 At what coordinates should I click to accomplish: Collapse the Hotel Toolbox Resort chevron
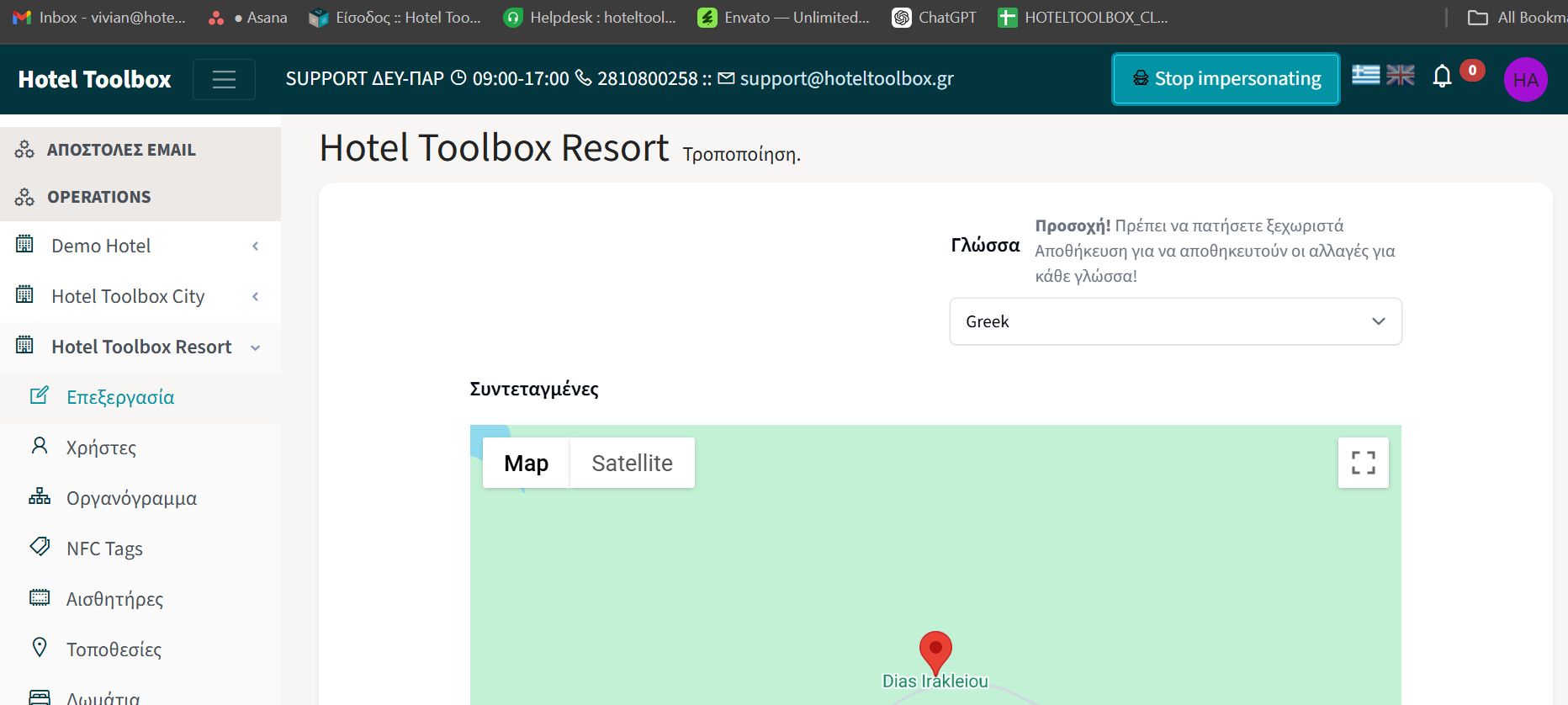[x=256, y=347]
